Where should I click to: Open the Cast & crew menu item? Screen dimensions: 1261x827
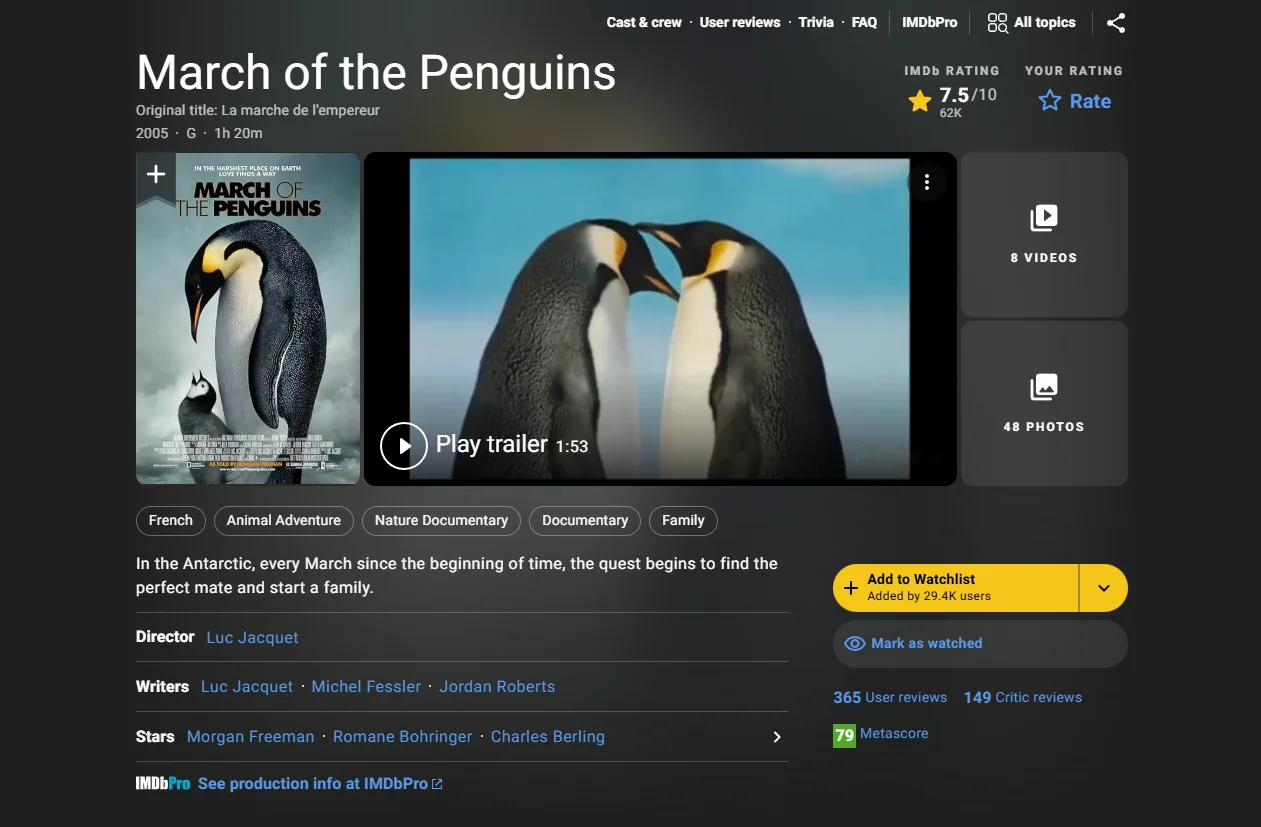pos(644,22)
